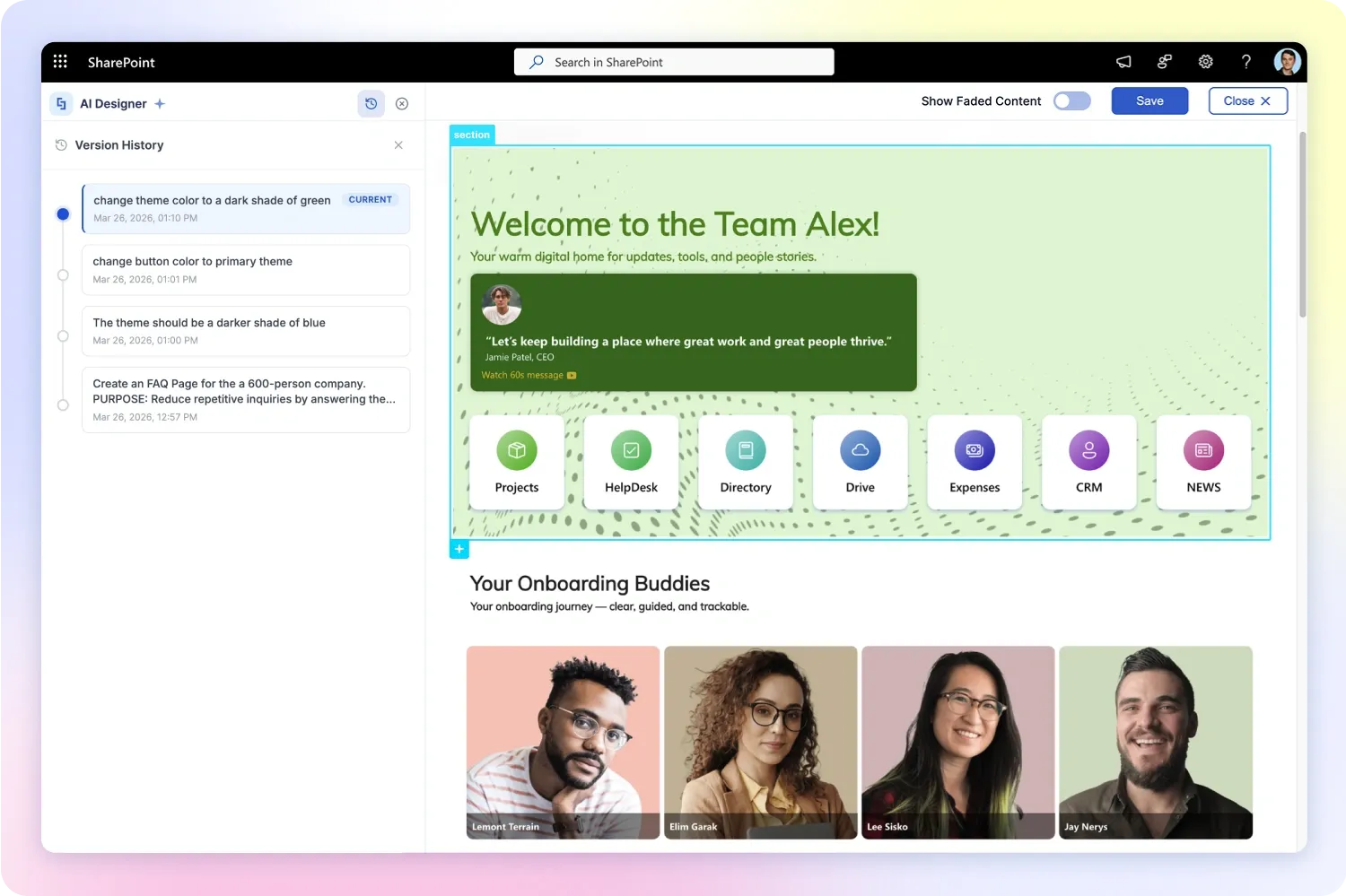The height and width of the screenshot is (896, 1346).
Task: Open the people network icon in header
Action: pos(1165,62)
